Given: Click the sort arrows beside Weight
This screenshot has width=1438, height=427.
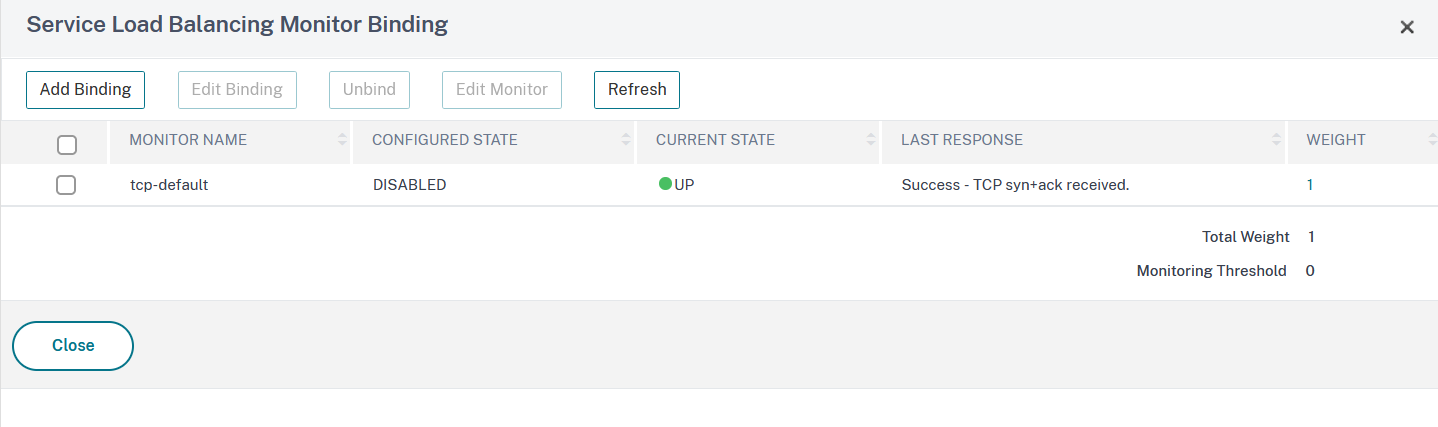Looking at the screenshot, I should click(1432, 140).
